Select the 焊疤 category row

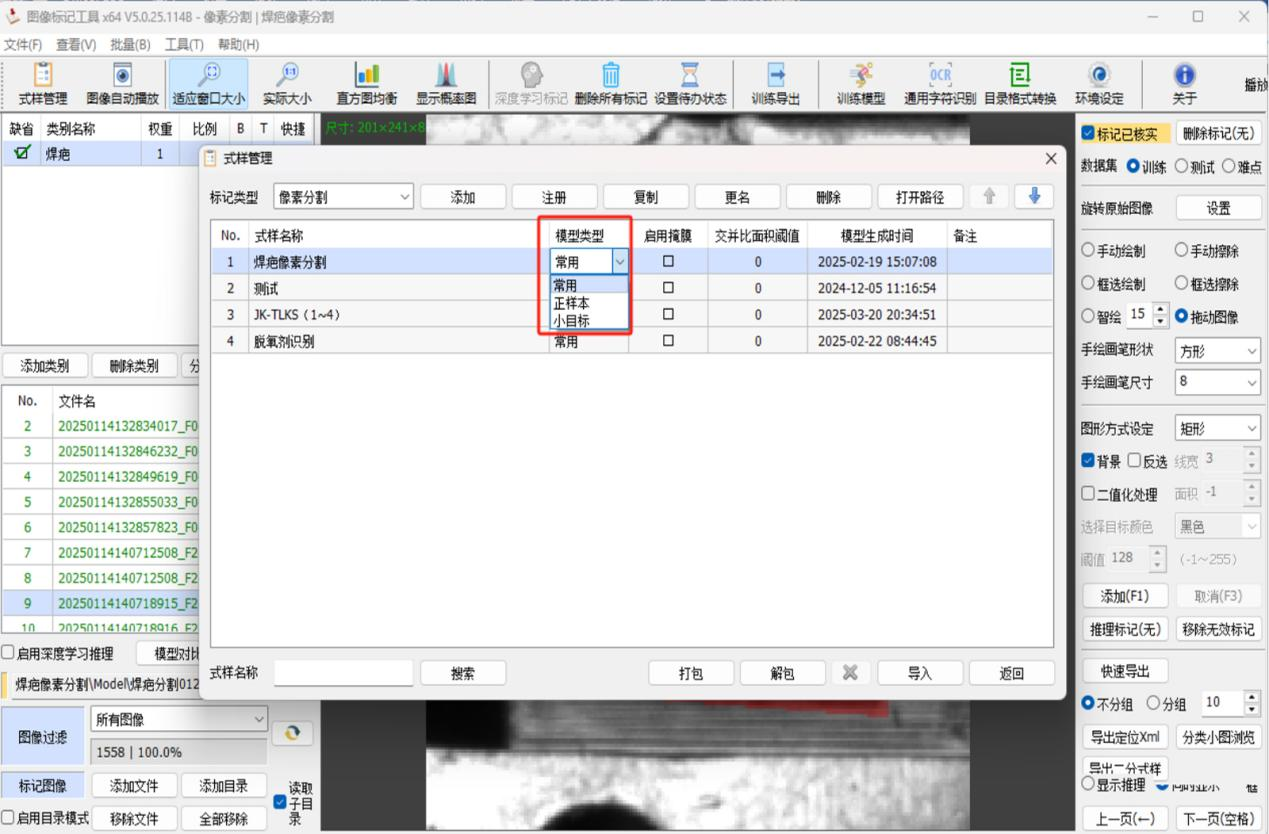(101, 154)
